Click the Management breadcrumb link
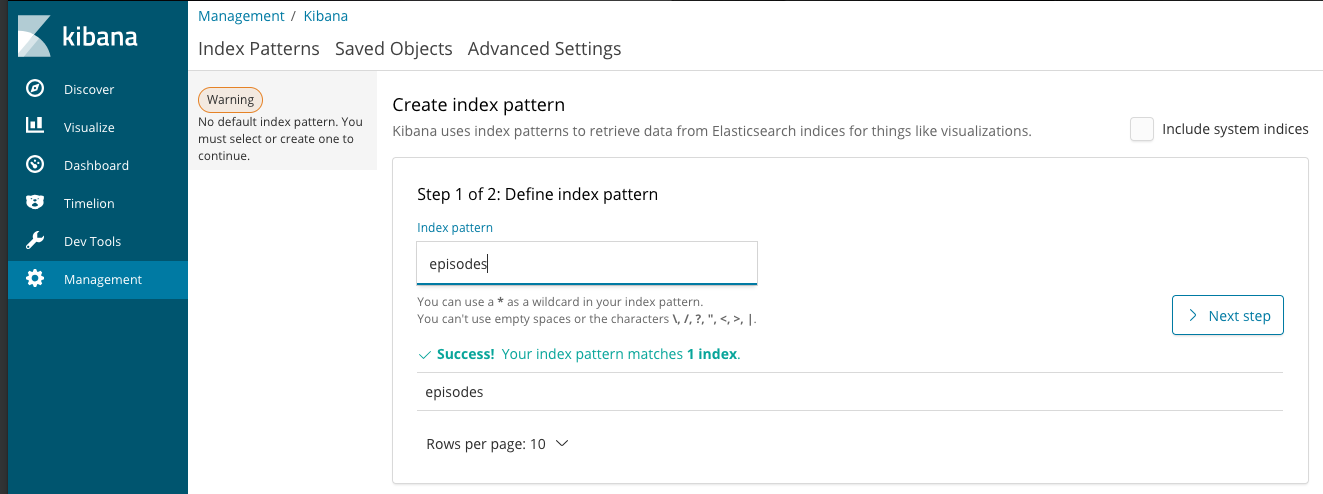Screen dimensions: 1323x494 [x=241, y=16]
